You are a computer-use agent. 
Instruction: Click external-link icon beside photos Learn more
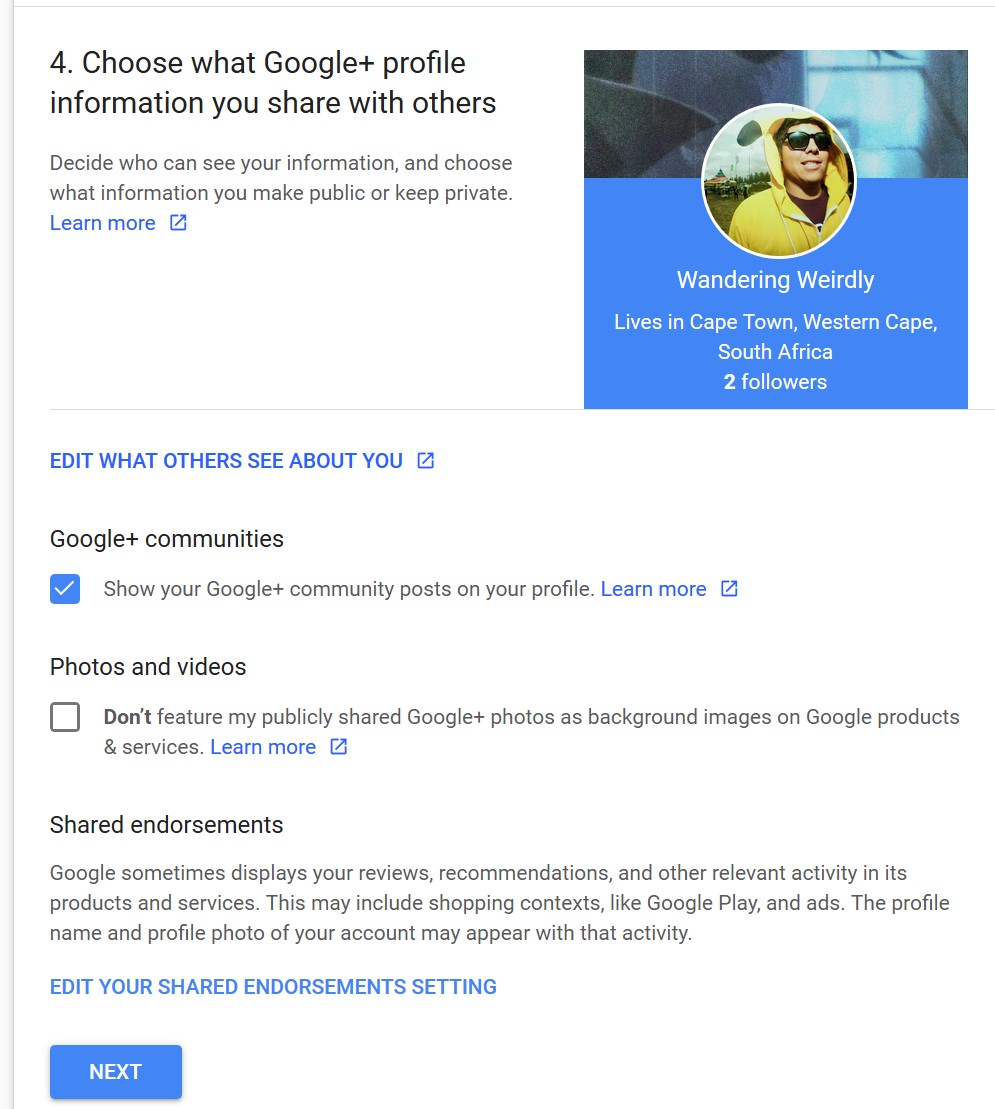tap(339, 747)
